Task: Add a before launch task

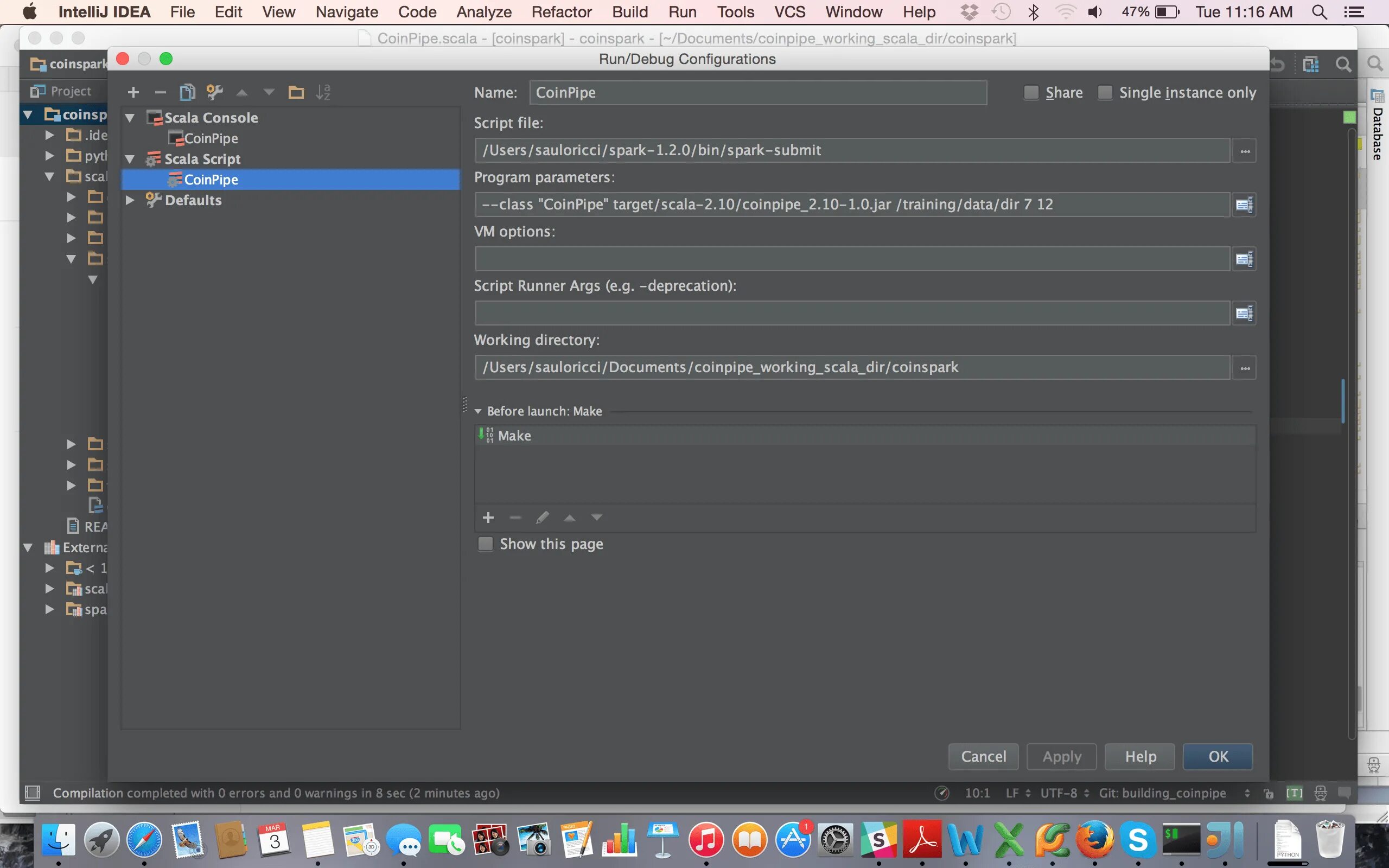Action: (488, 518)
